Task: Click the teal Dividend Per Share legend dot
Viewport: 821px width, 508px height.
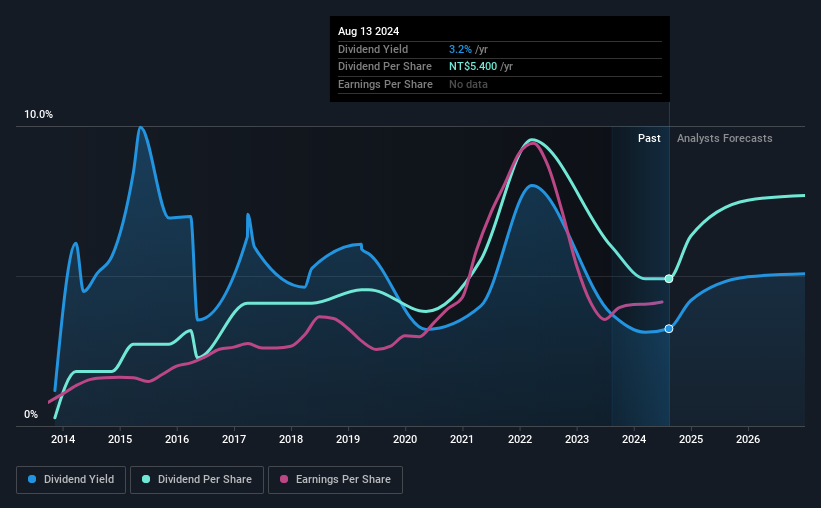Action: coord(146,479)
